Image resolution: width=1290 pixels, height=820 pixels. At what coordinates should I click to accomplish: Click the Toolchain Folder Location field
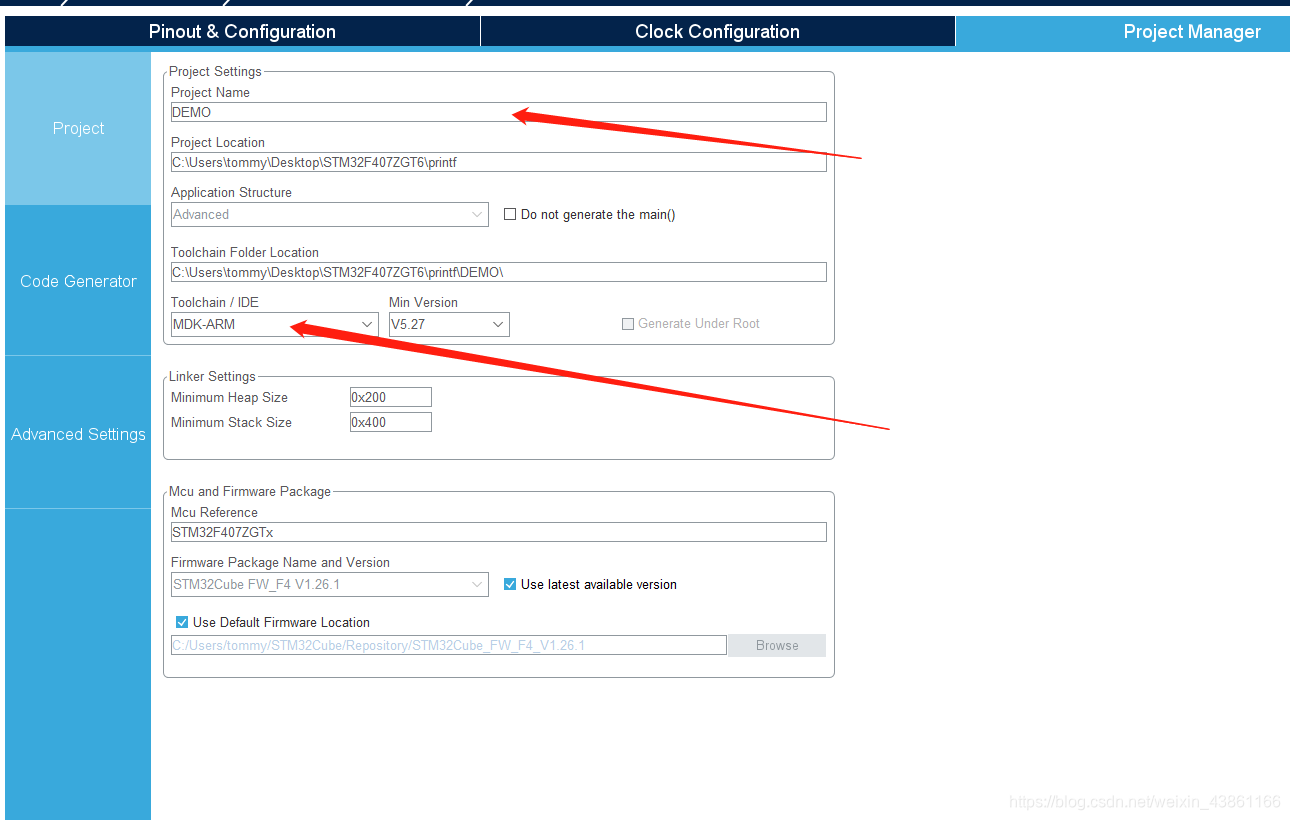[498, 272]
